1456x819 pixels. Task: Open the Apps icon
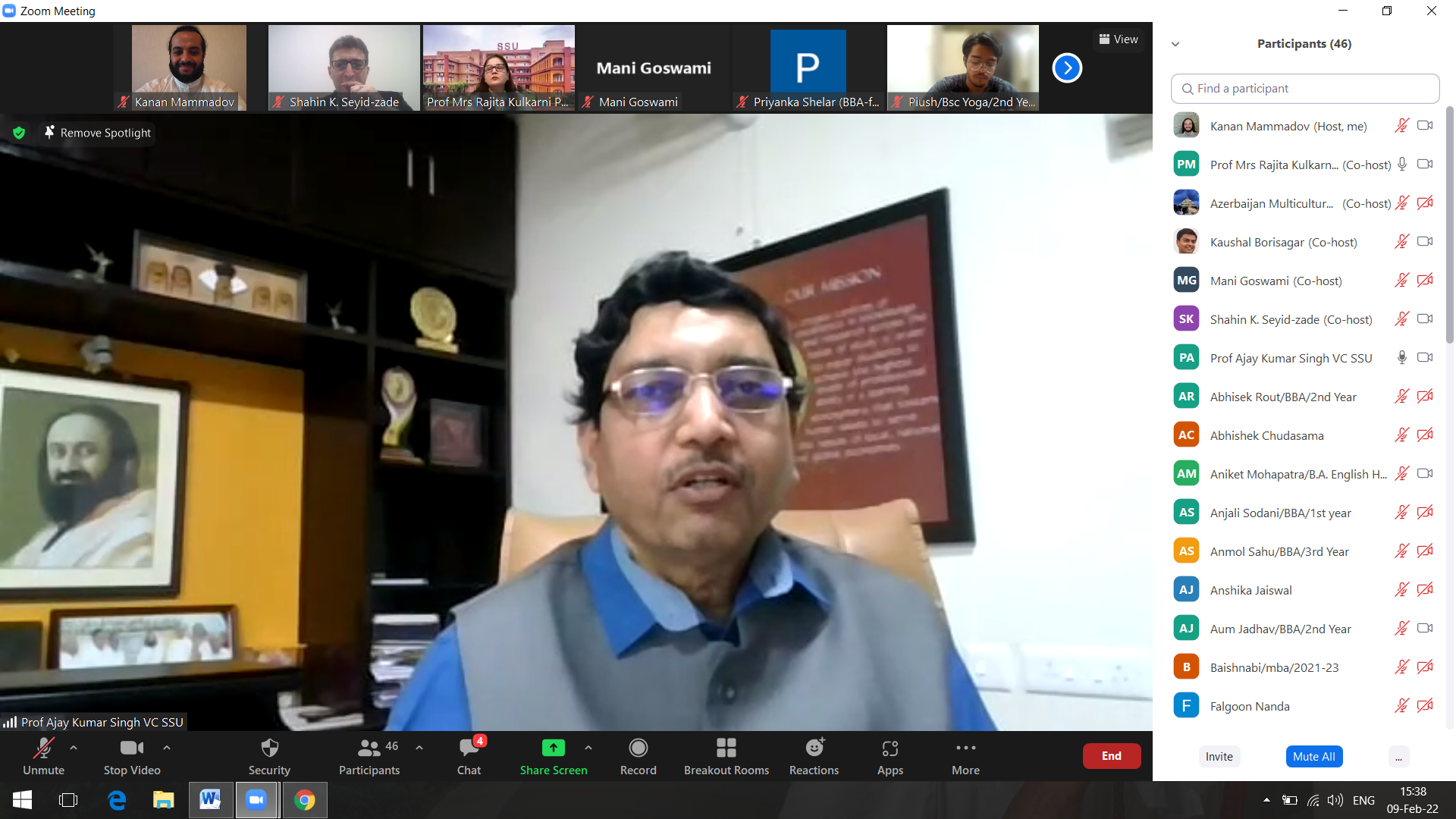[x=890, y=748]
